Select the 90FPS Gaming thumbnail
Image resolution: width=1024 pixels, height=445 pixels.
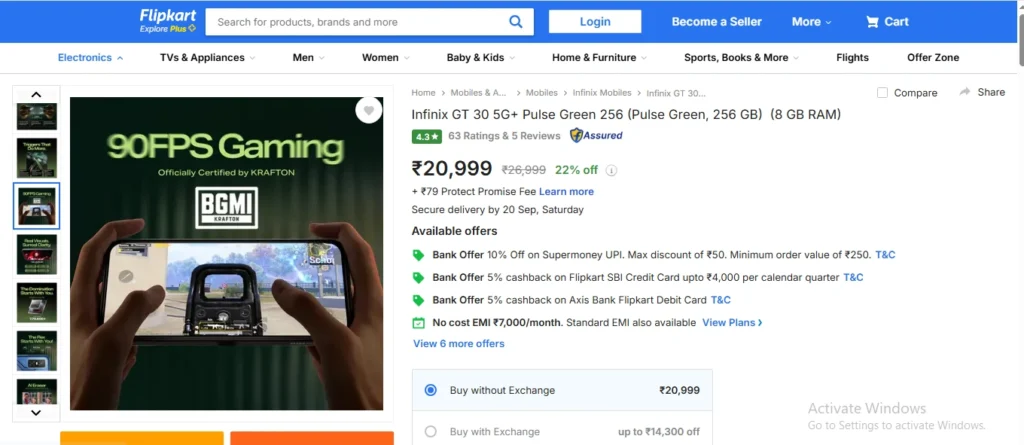(x=37, y=205)
